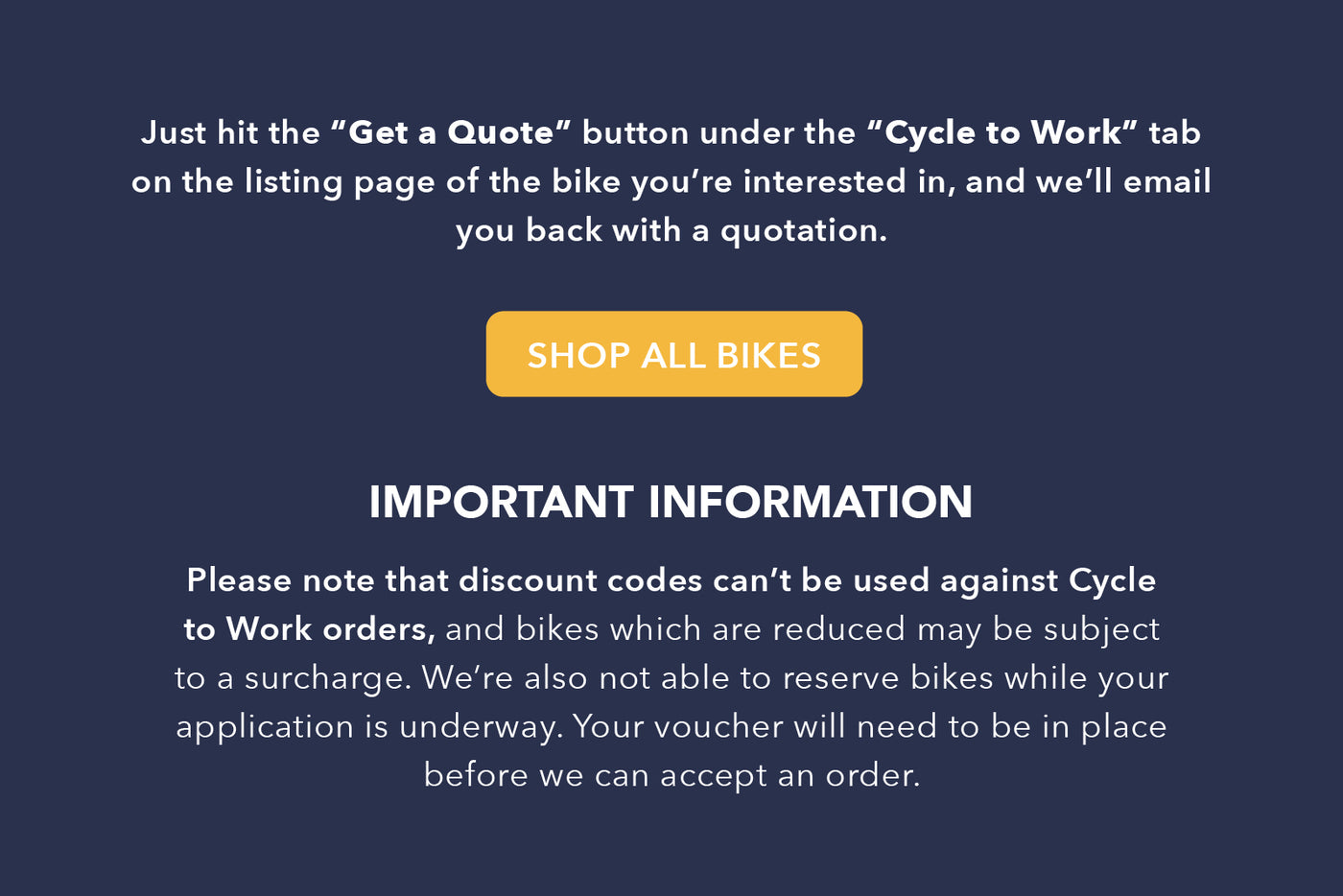Click the word "underway" in the notice text
Viewport: 1343px width, 896px height.
(x=482, y=727)
